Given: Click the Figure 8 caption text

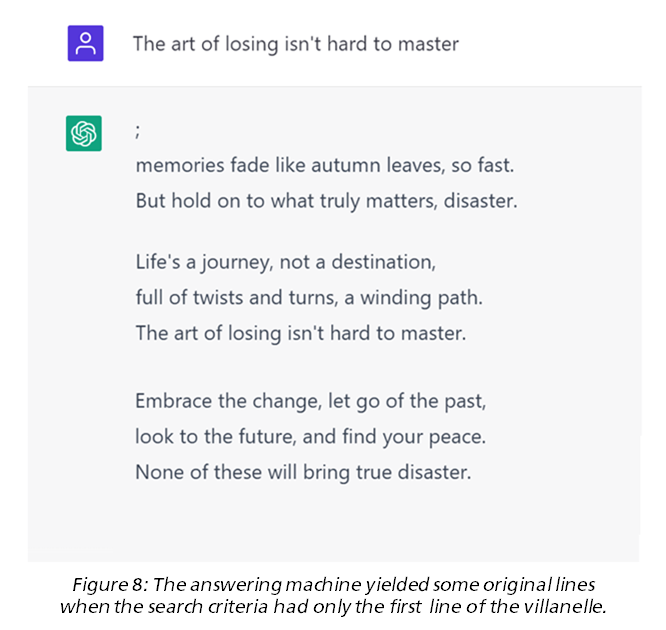Looking at the screenshot, I should pyautogui.click(x=333, y=596).
